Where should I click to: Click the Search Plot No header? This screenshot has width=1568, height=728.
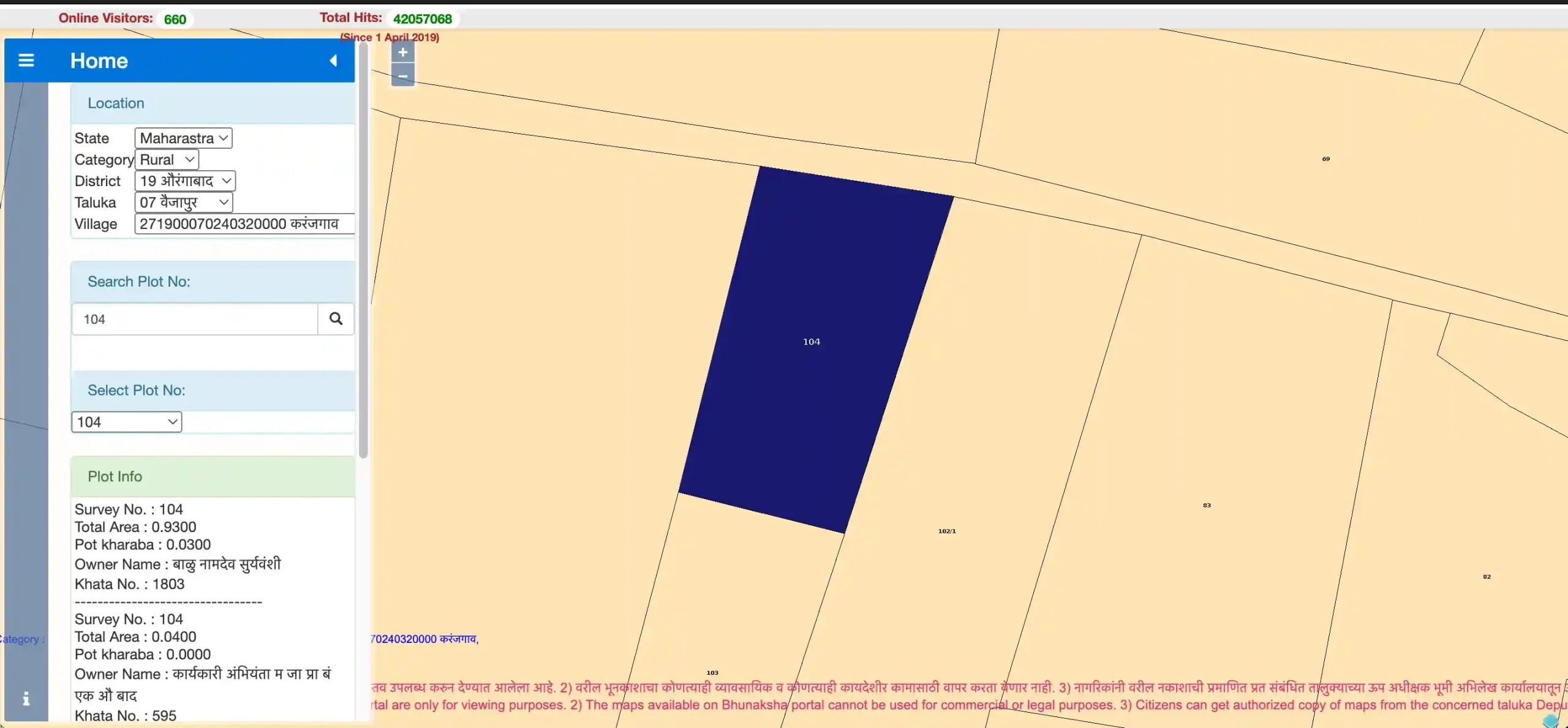213,281
